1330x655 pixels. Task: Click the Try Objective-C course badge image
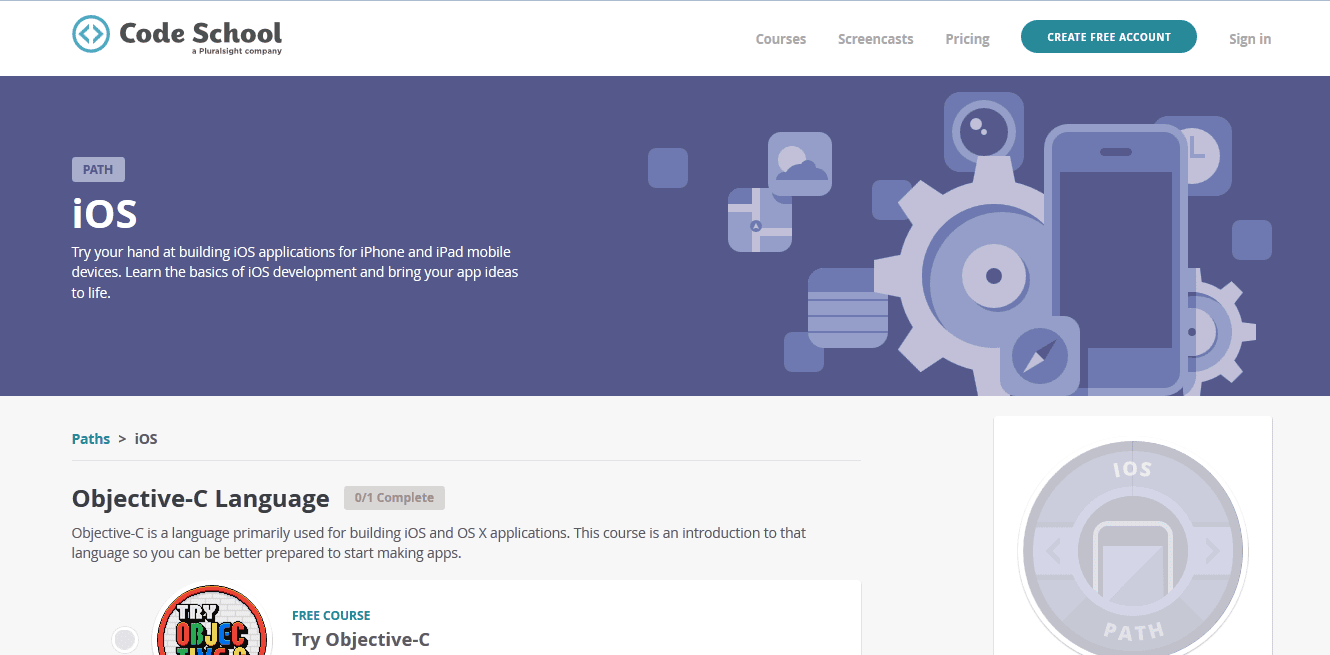tap(213, 622)
